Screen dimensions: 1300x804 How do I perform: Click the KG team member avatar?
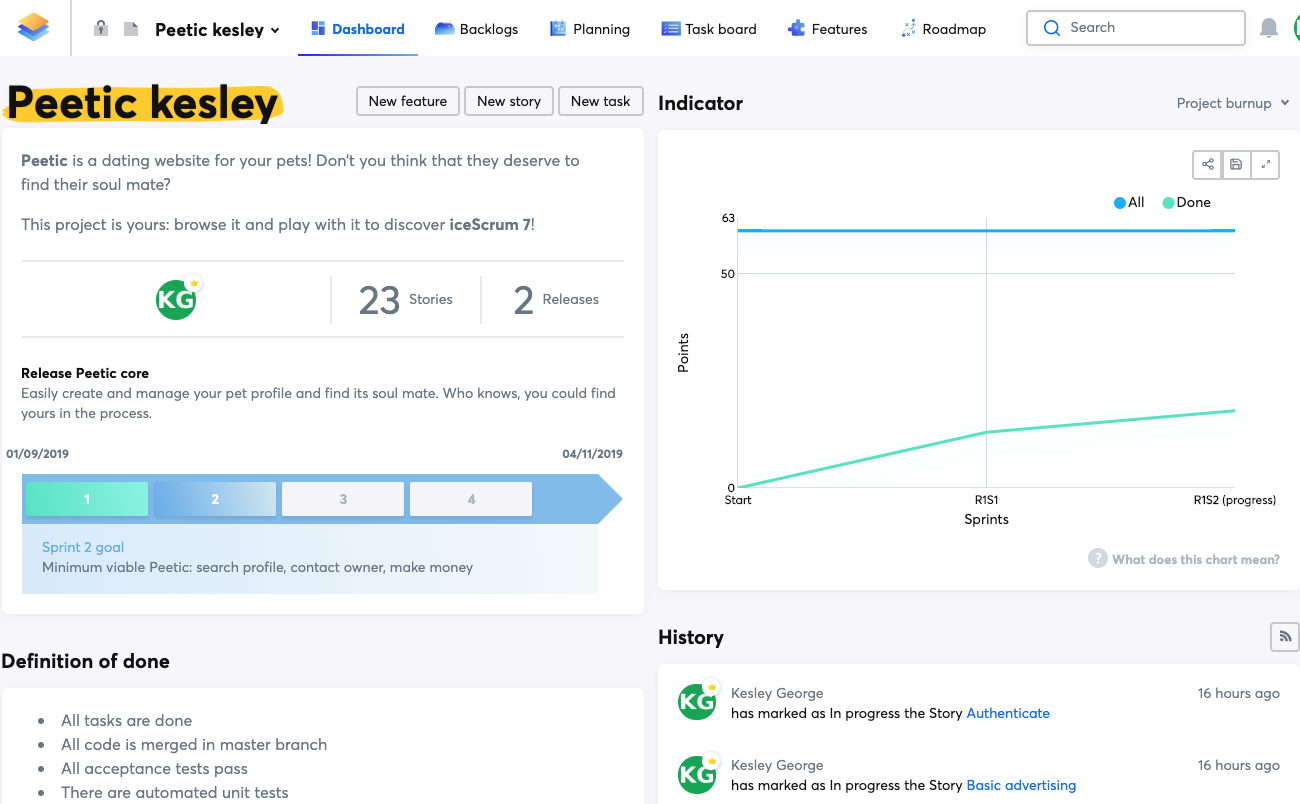point(176,300)
